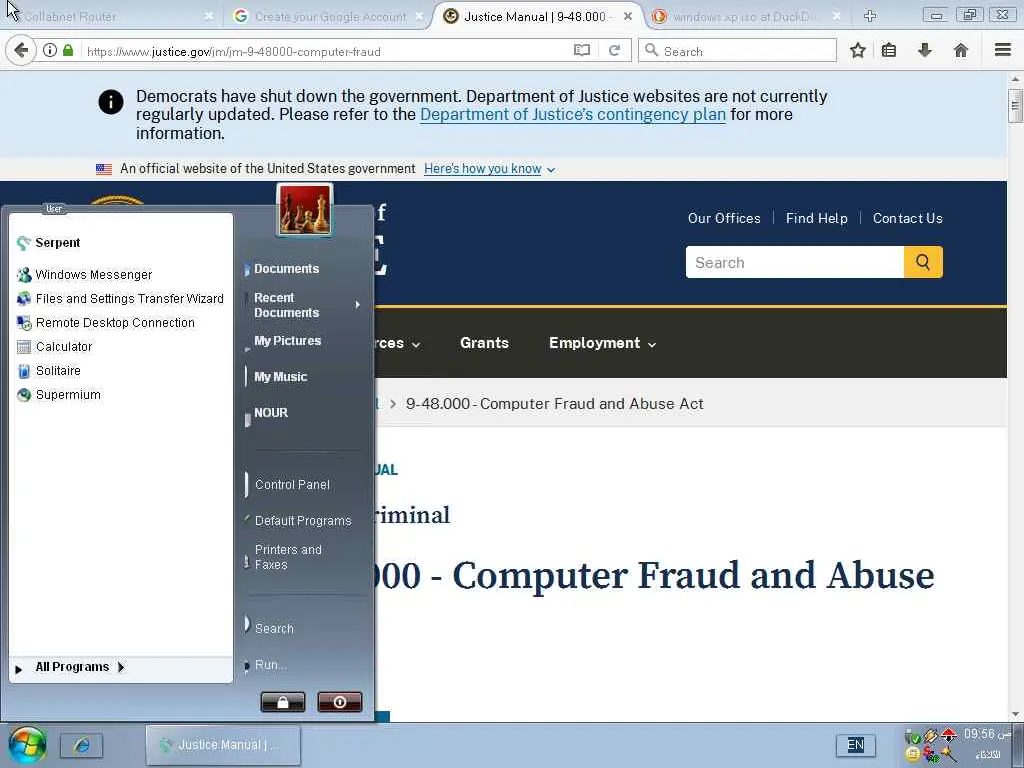Switch to windows xp iso DuckDuckGo tab
This screenshot has width=1024, height=768.
click(744, 17)
